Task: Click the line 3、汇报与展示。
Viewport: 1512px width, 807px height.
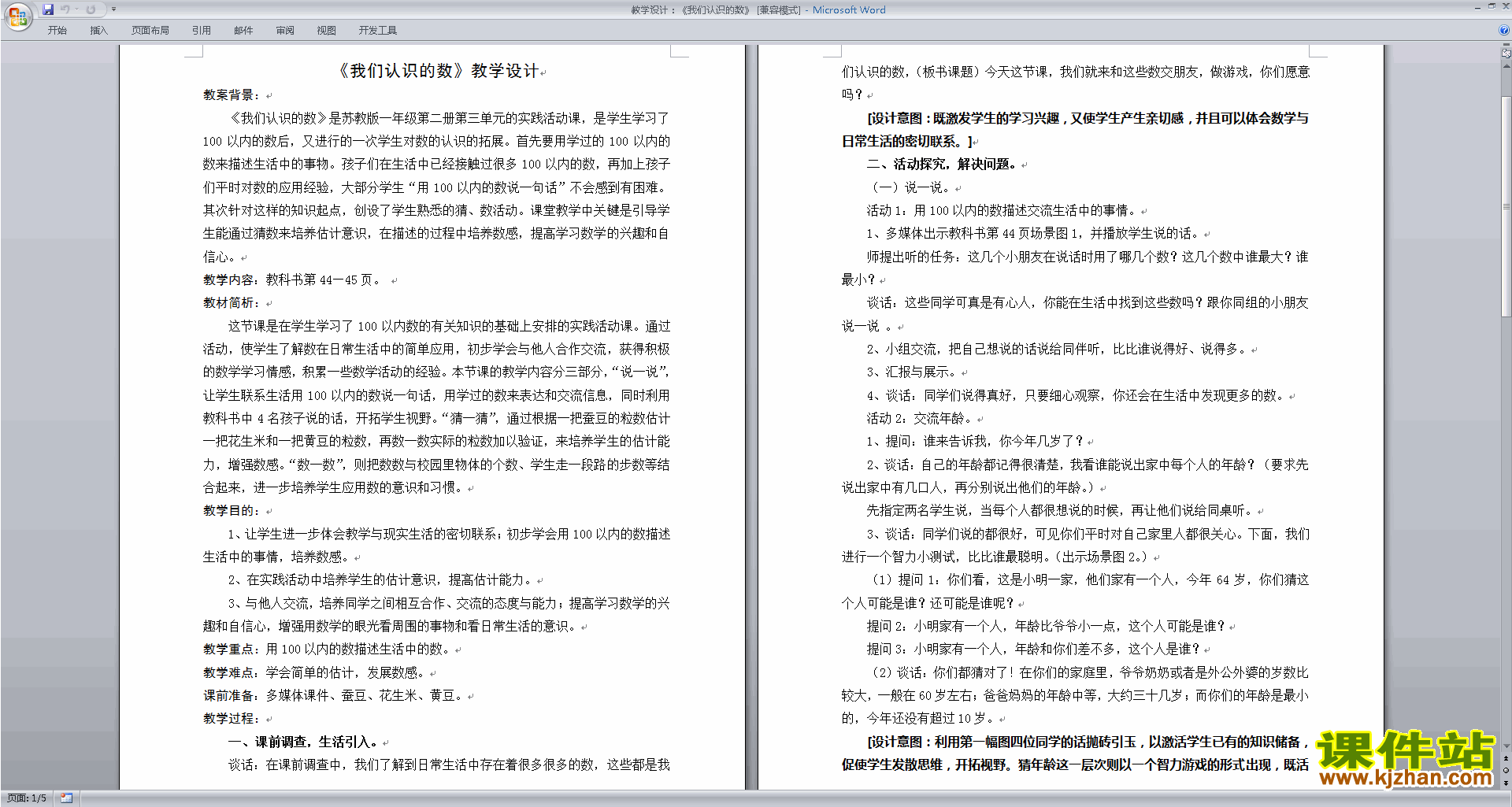Action: (x=911, y=372)
